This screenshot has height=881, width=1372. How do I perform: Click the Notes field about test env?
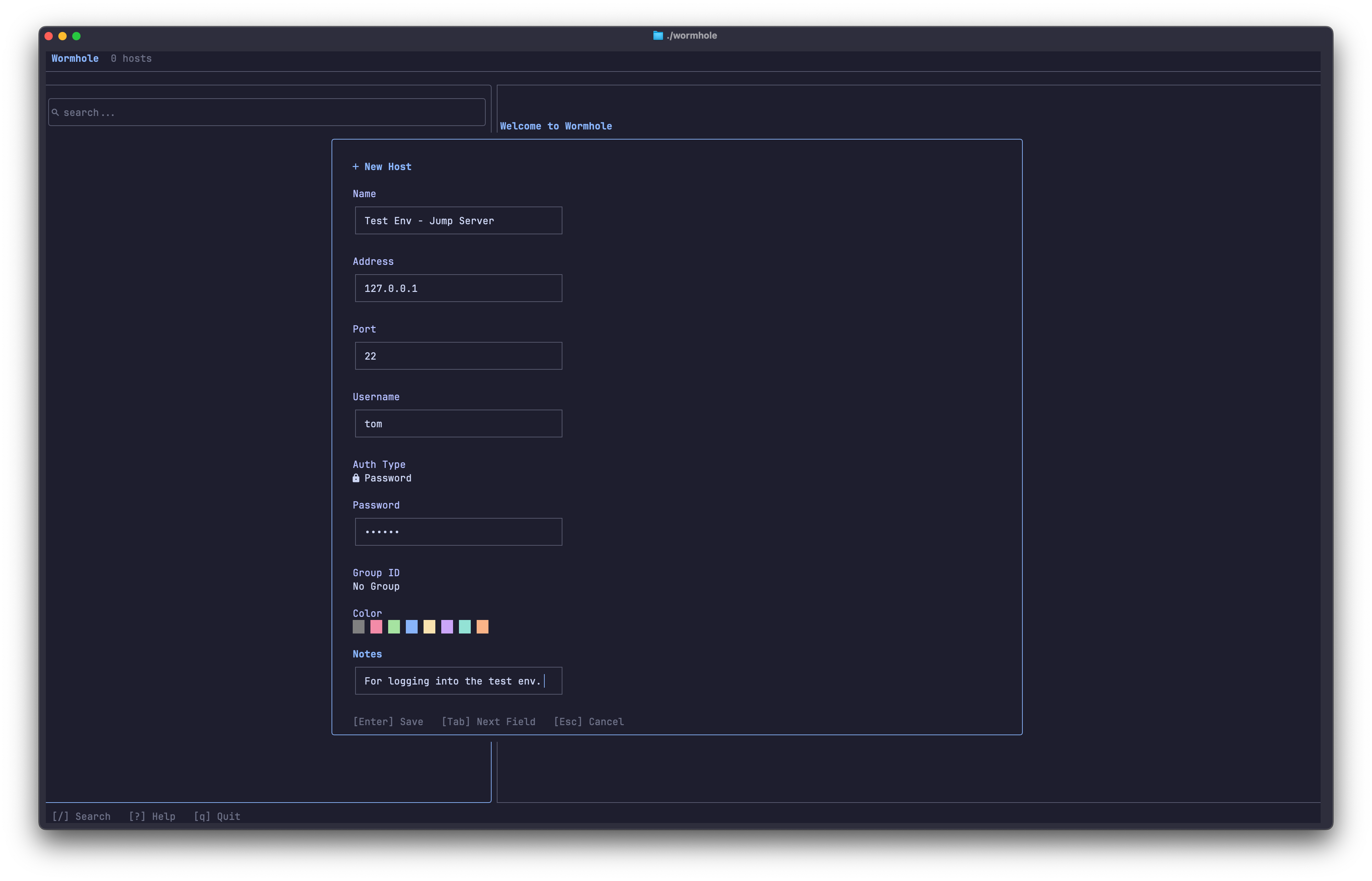click(x=458, y=681)
